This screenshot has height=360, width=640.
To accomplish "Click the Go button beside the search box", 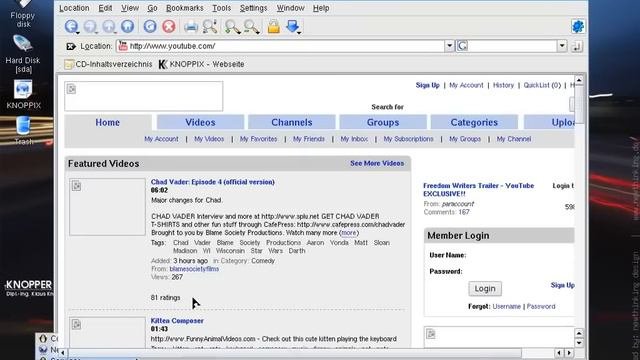I will coord(577,46).
